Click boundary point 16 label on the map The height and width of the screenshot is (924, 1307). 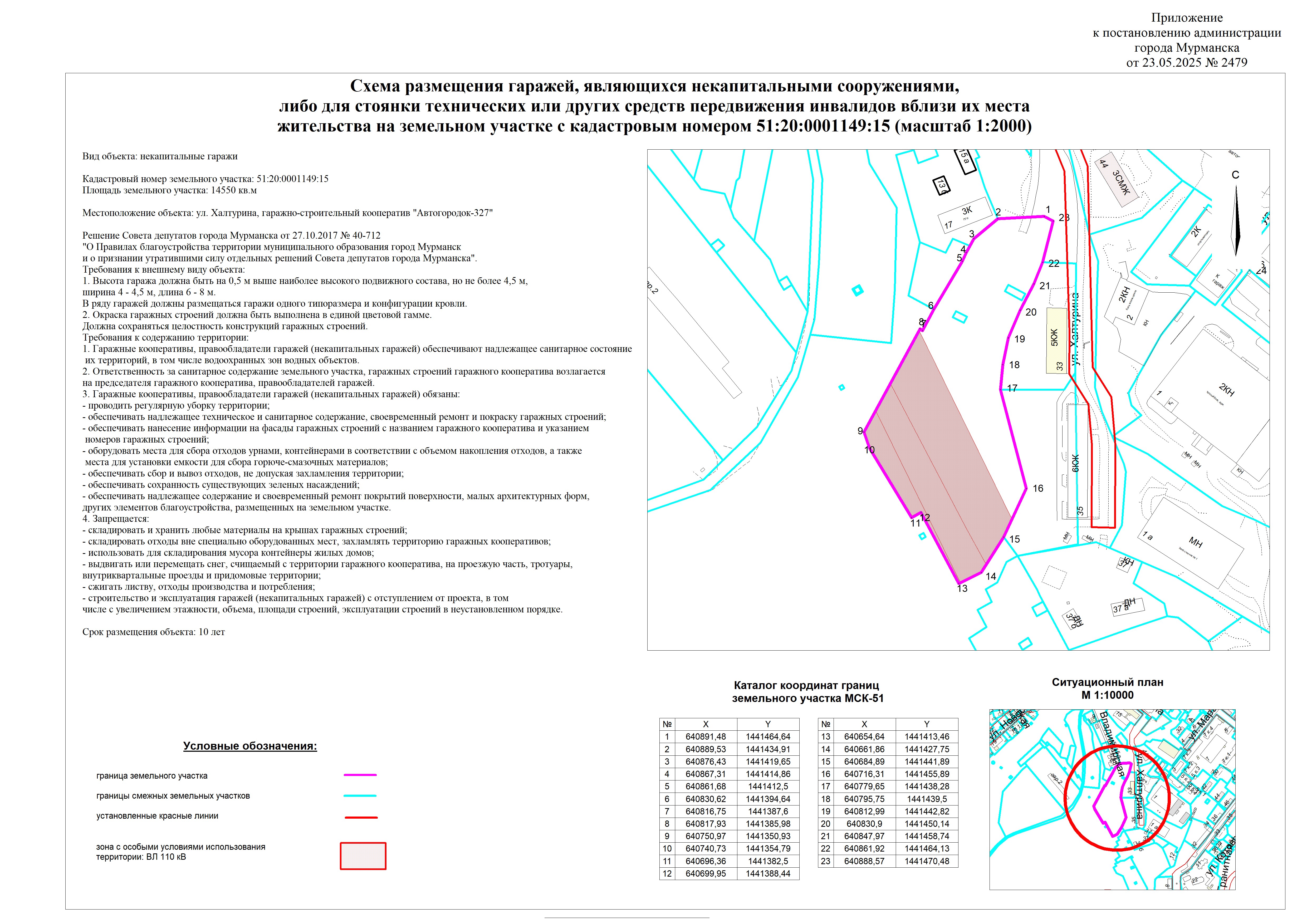coord(1038,488)
